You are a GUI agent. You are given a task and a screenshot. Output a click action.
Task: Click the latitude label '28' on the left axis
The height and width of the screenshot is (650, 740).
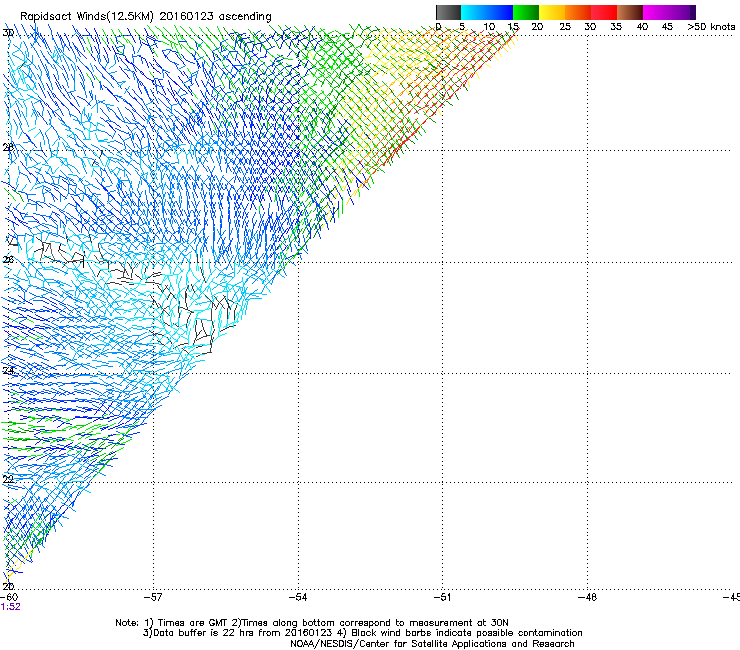8,147
